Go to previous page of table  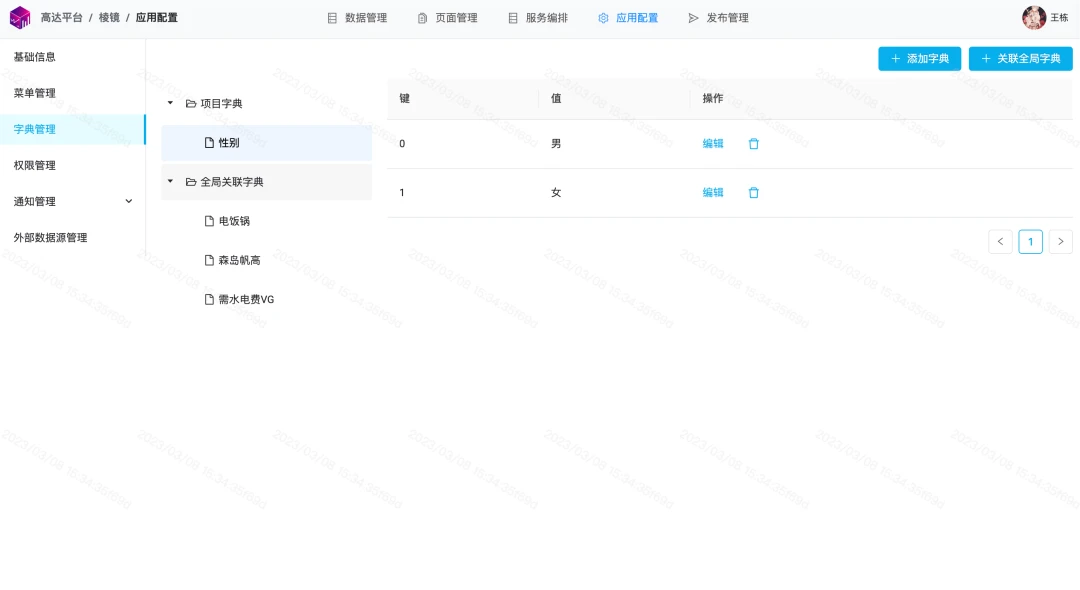[x=1000, y=242]
